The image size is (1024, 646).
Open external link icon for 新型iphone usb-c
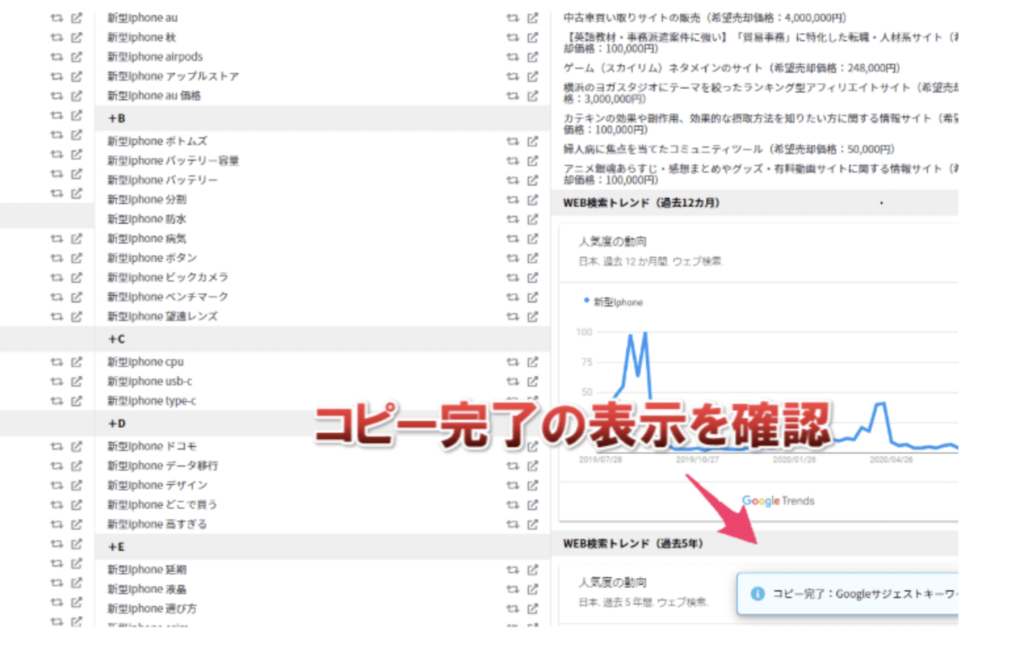pos(533,381)
